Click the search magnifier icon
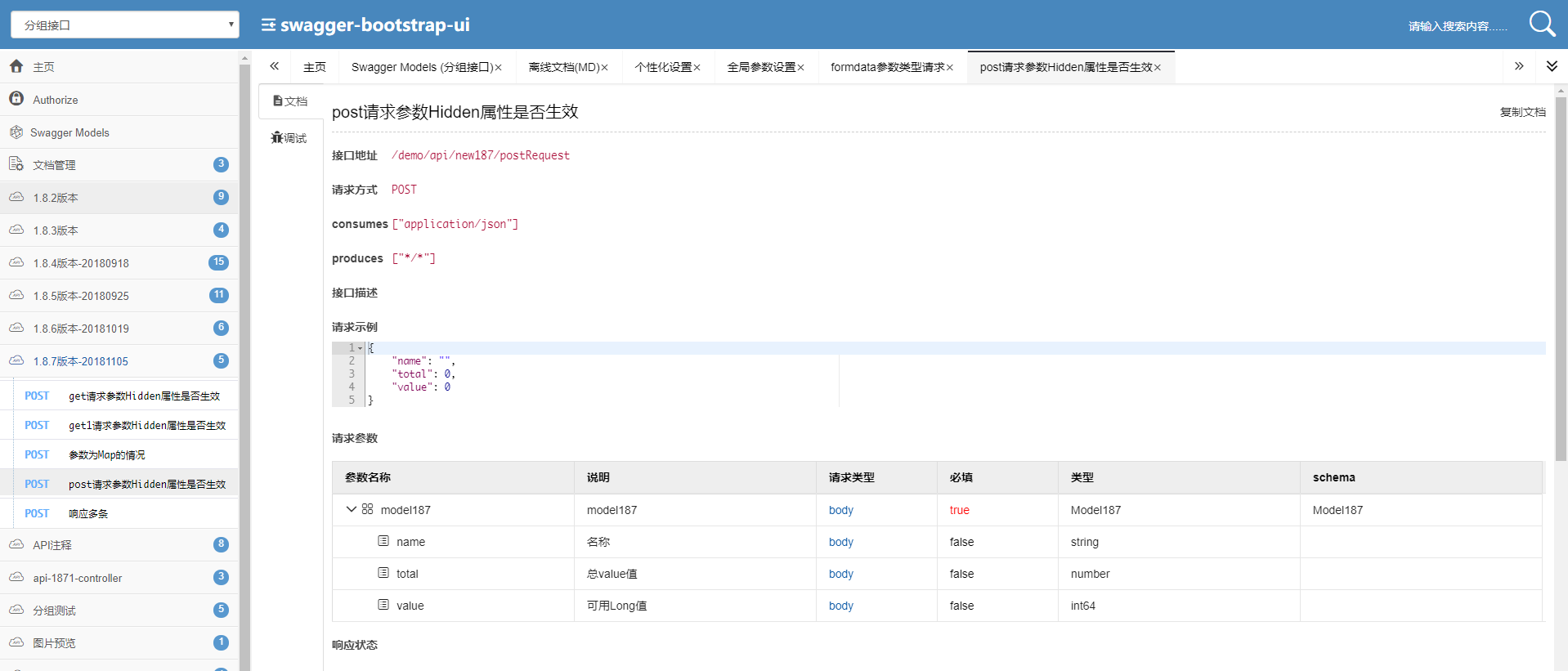The height and width of the screenshot is (671, 1568). [1542, 24]
